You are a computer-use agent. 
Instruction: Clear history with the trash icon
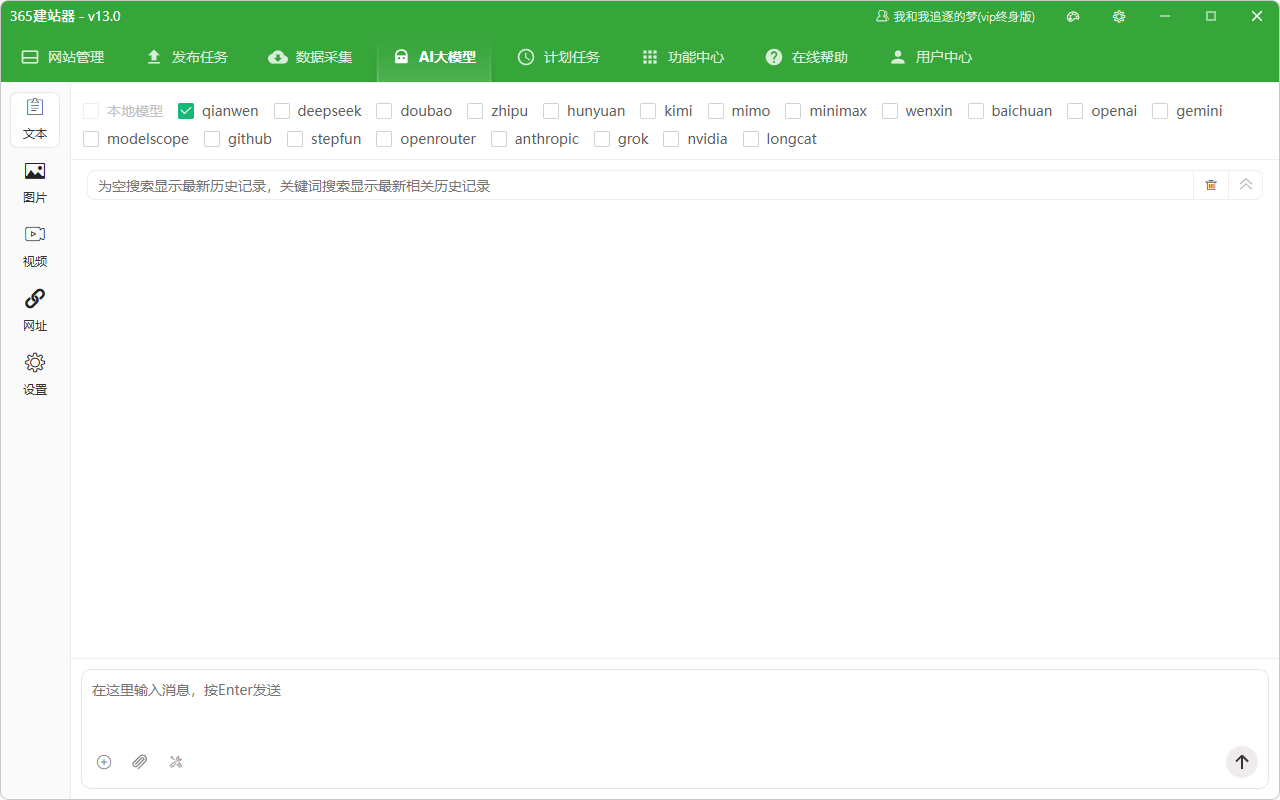1211,185
